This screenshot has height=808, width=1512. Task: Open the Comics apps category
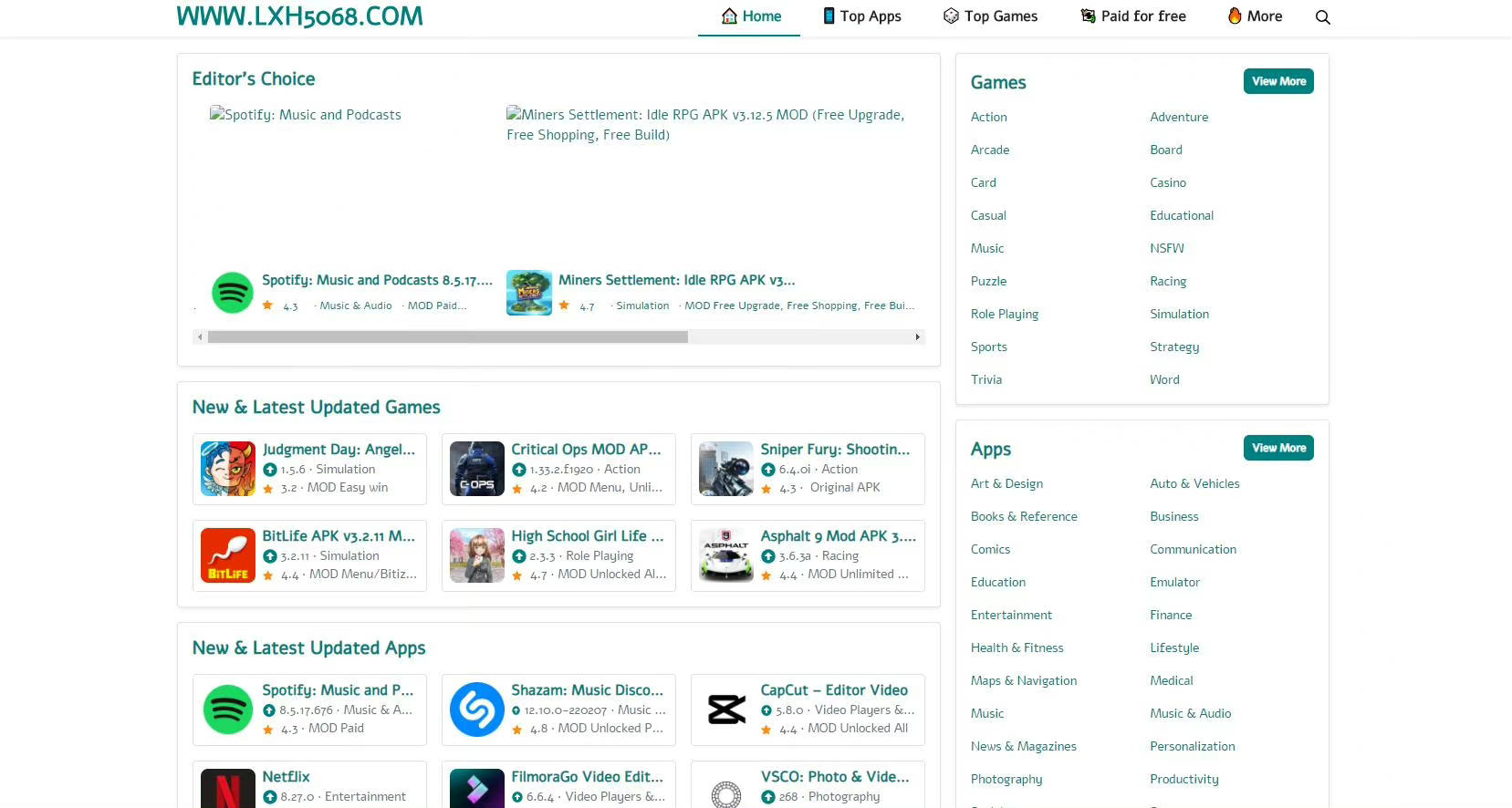990,549
